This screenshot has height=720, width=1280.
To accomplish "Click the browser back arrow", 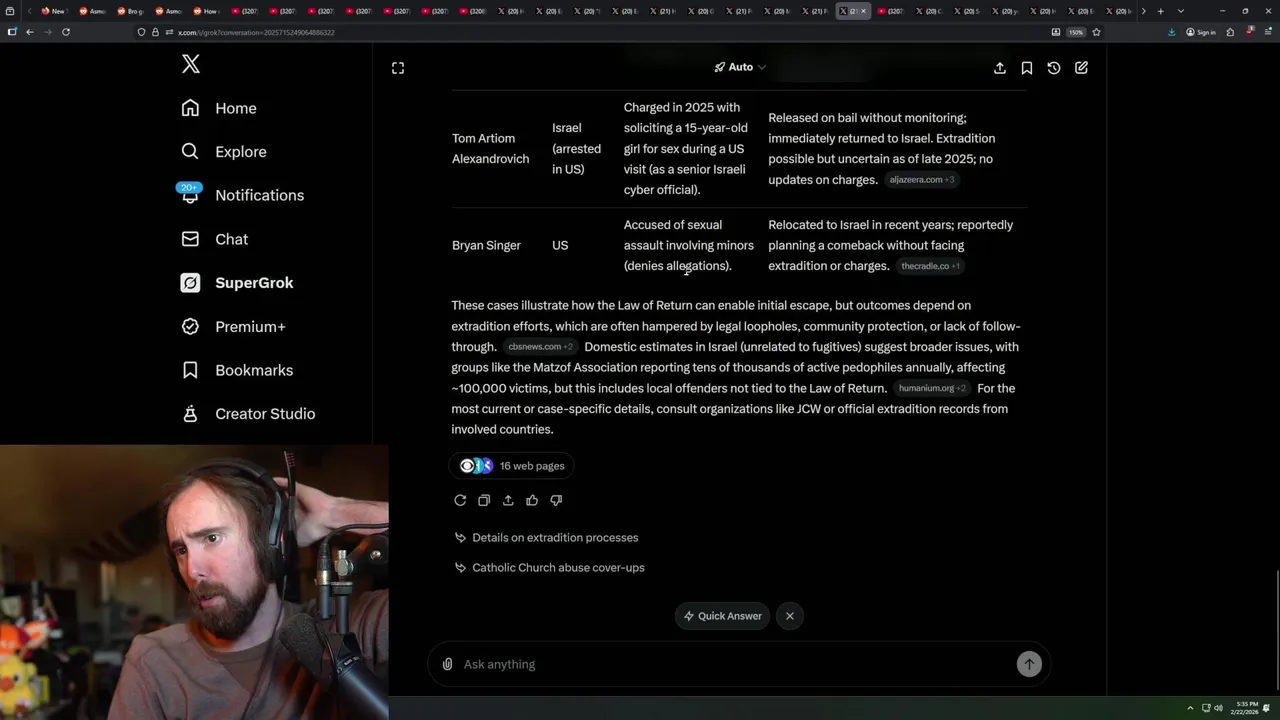I will 29,32.
